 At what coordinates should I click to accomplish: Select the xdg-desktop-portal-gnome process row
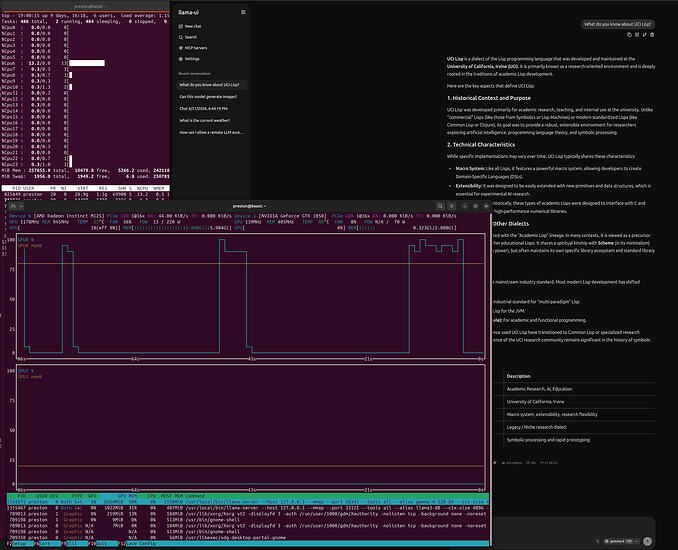tap(248, 538)
